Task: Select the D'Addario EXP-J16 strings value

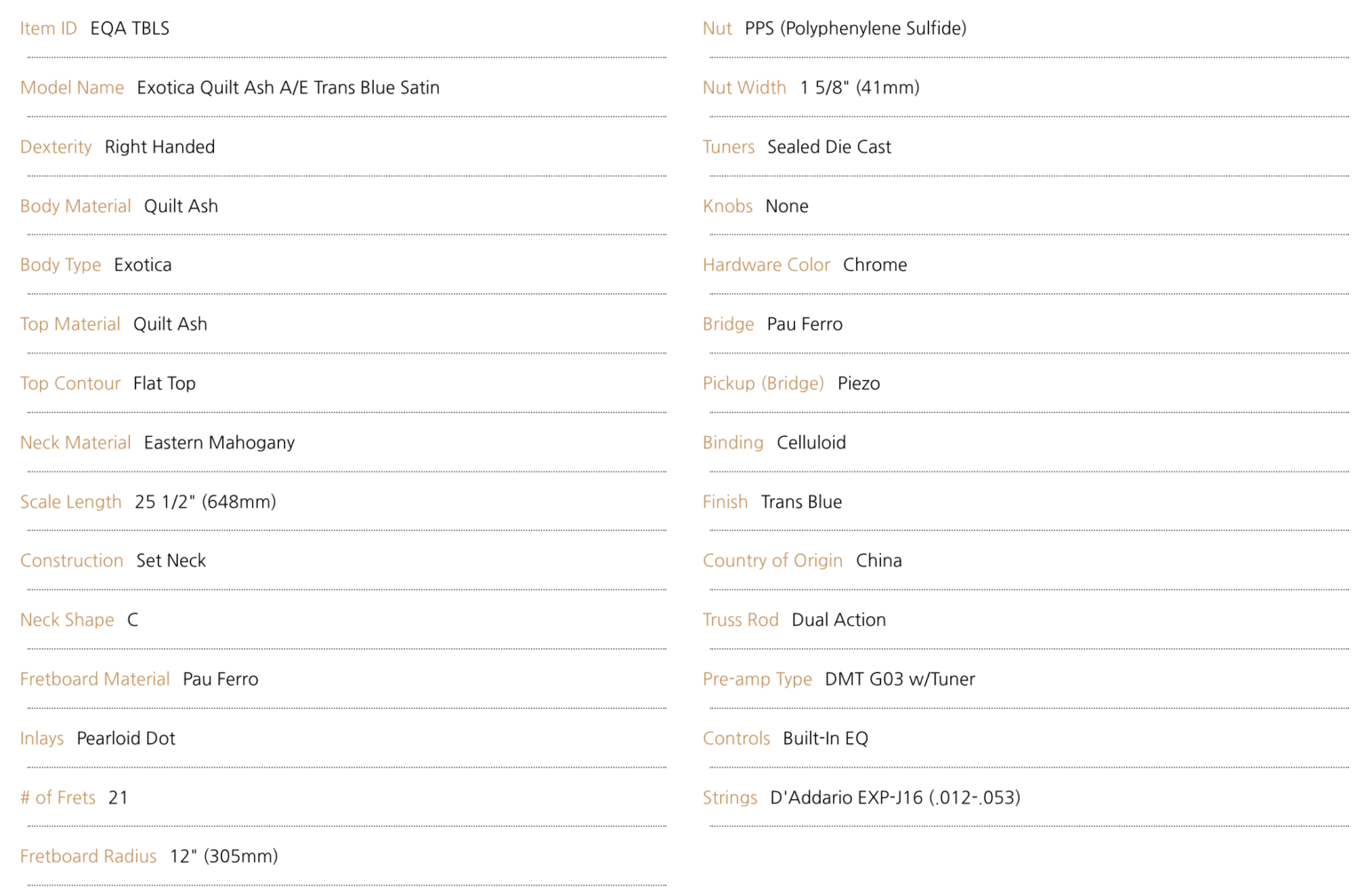Action: (895, 798)
